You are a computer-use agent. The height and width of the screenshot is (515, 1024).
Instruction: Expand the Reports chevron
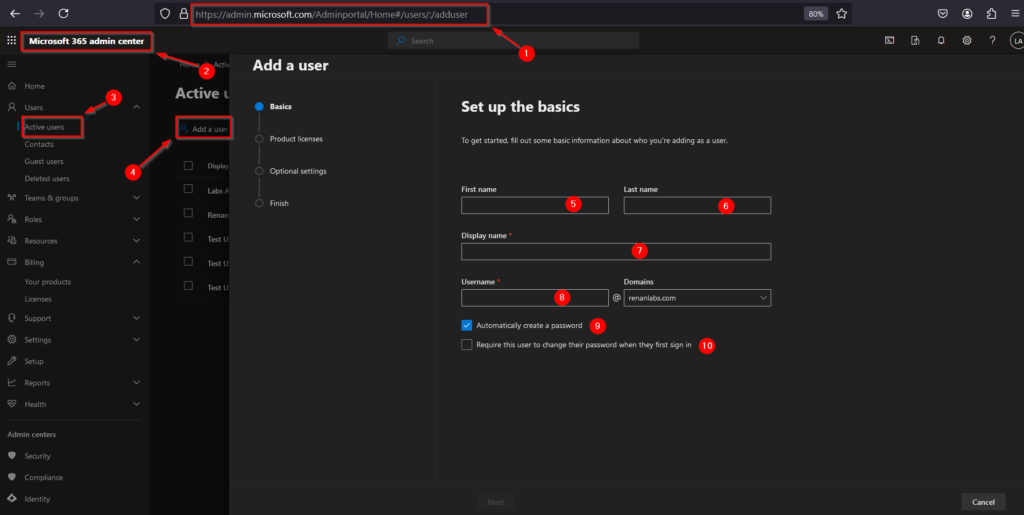[136, 382]
